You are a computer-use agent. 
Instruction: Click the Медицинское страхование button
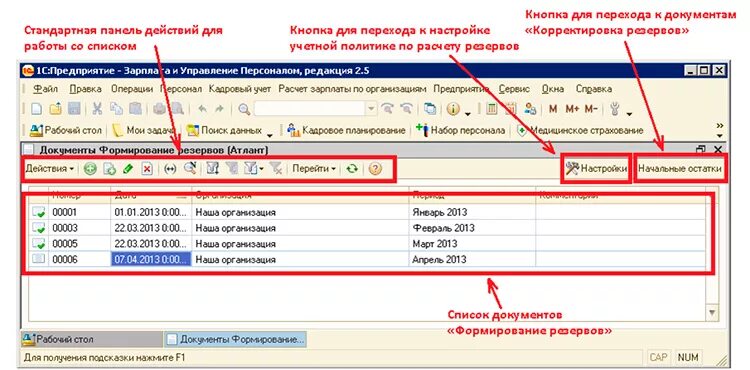pyautogui.click(x=580, y=130)
